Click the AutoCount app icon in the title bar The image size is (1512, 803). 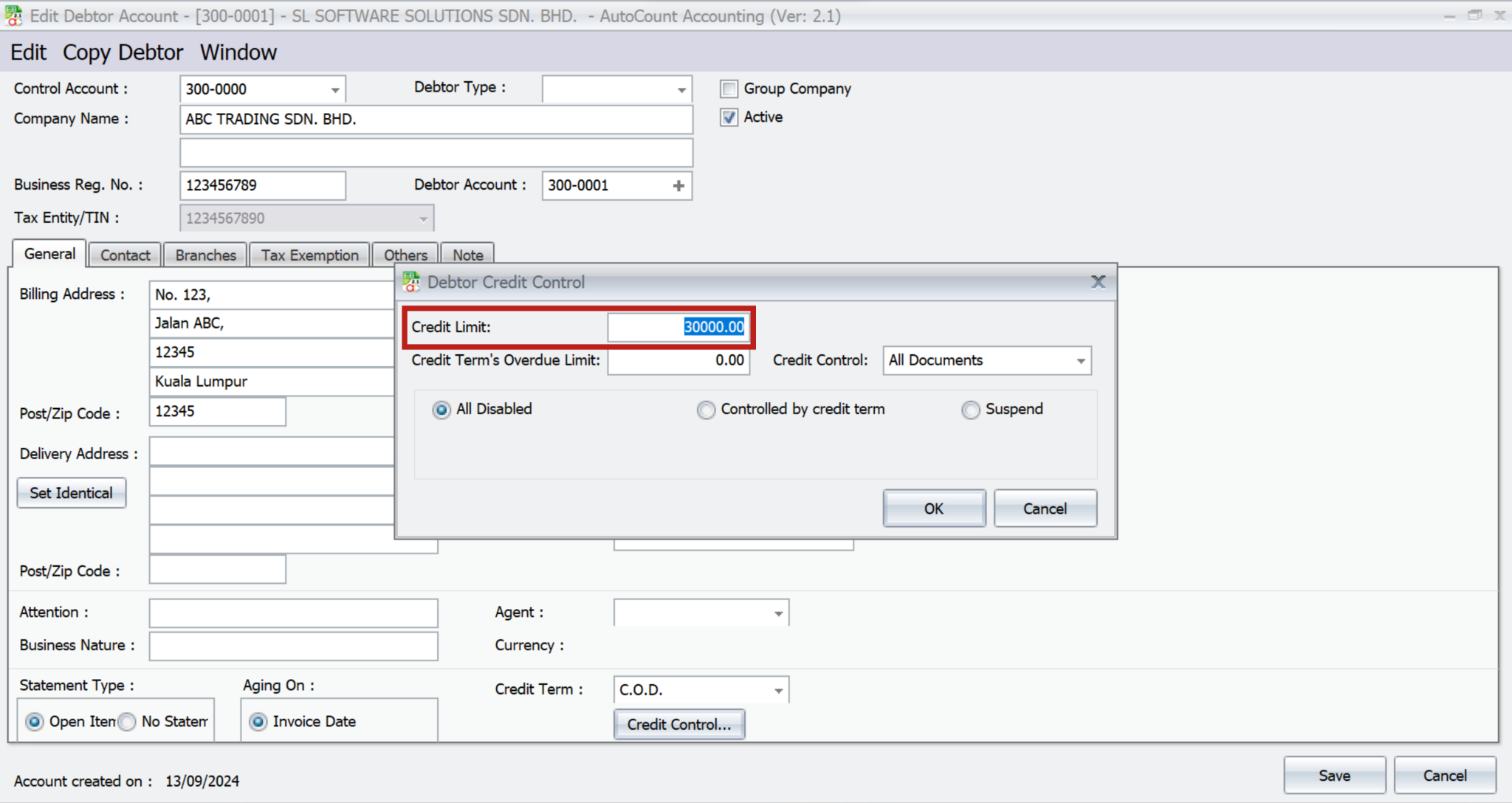pos(14,15)
